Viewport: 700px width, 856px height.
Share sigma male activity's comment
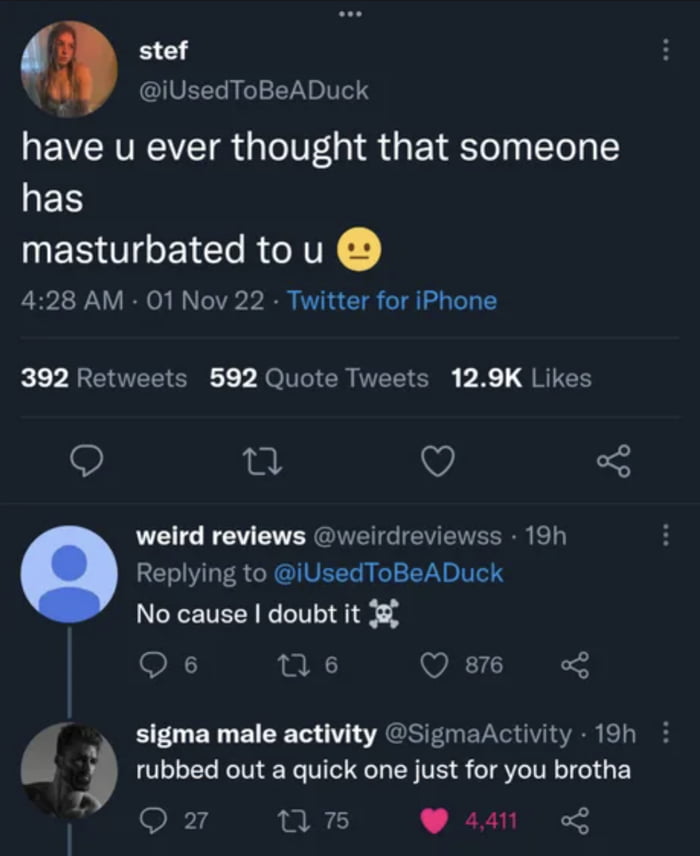click(573, 821)
